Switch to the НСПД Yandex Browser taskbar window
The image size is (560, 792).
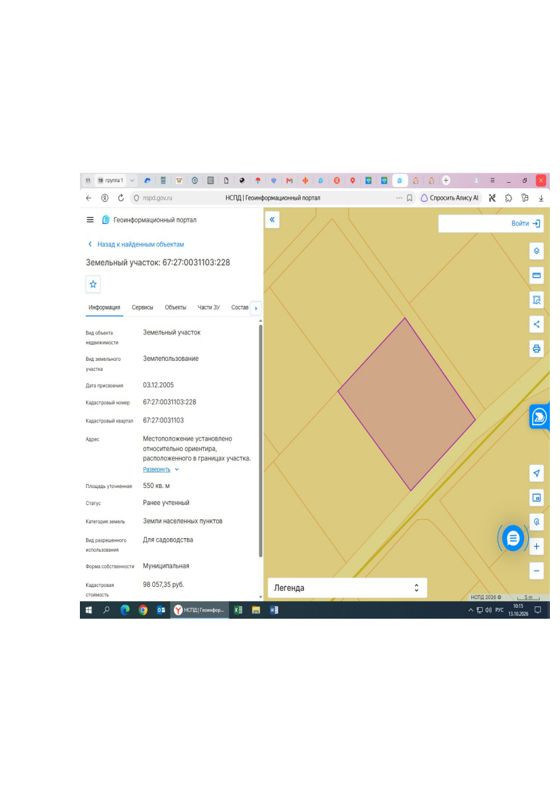click(x=199, y=610)
